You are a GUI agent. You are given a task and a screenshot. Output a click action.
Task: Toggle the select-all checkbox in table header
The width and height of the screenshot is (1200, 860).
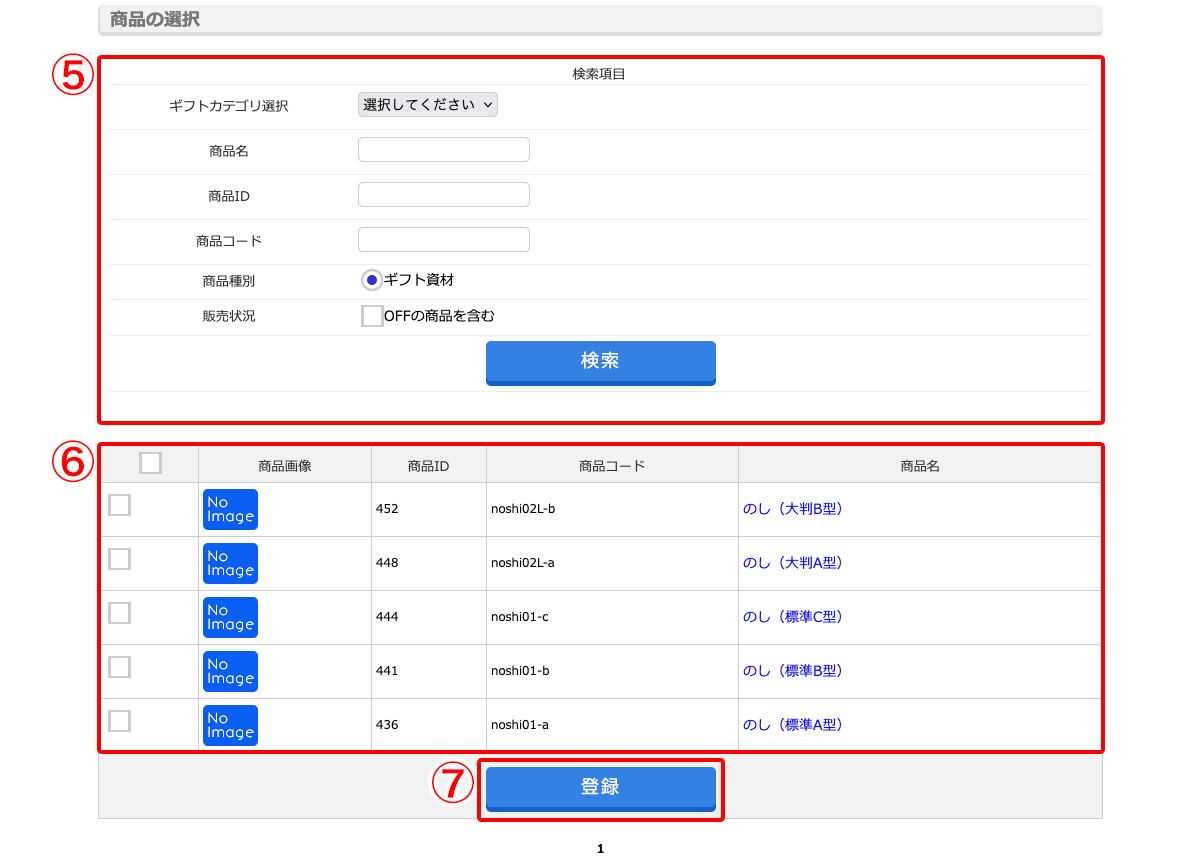click(150, 463)
